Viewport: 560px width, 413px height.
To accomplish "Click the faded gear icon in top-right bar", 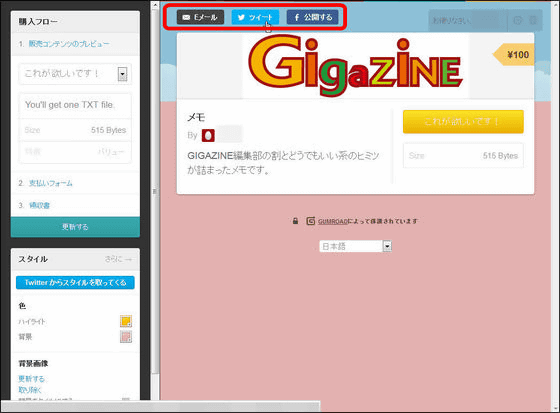I will tap(533, 21).
